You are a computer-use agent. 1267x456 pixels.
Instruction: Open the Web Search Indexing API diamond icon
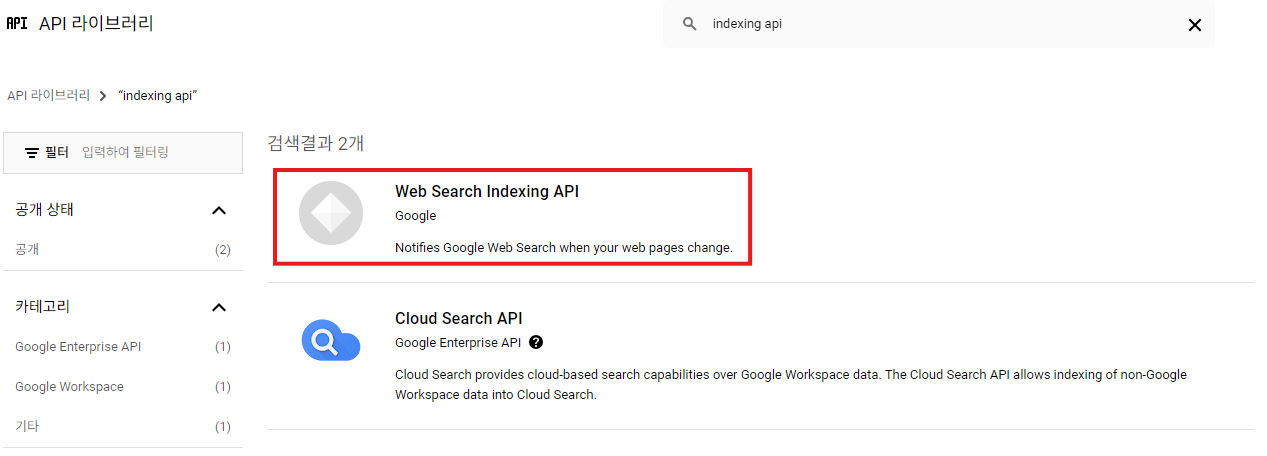coord(331,213)
